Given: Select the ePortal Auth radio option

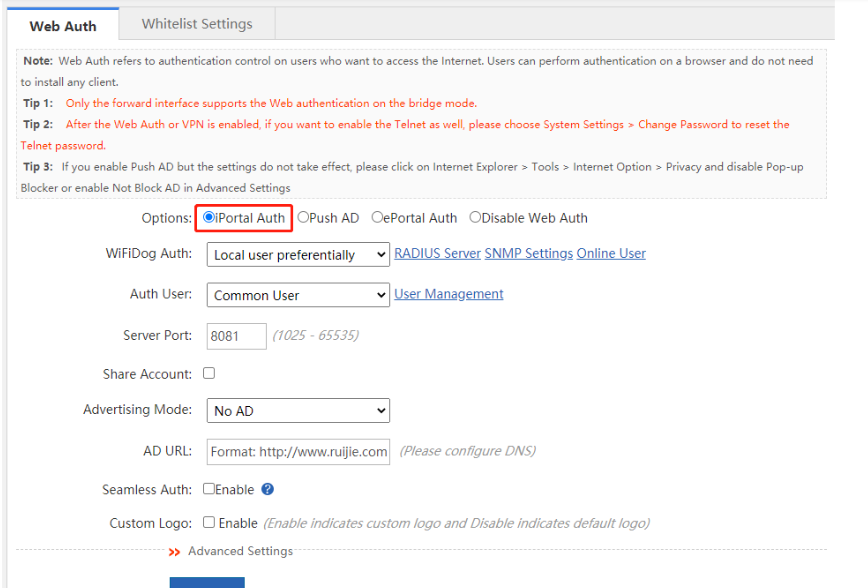Looking at the screenshot, I should (x=377, y=217).
